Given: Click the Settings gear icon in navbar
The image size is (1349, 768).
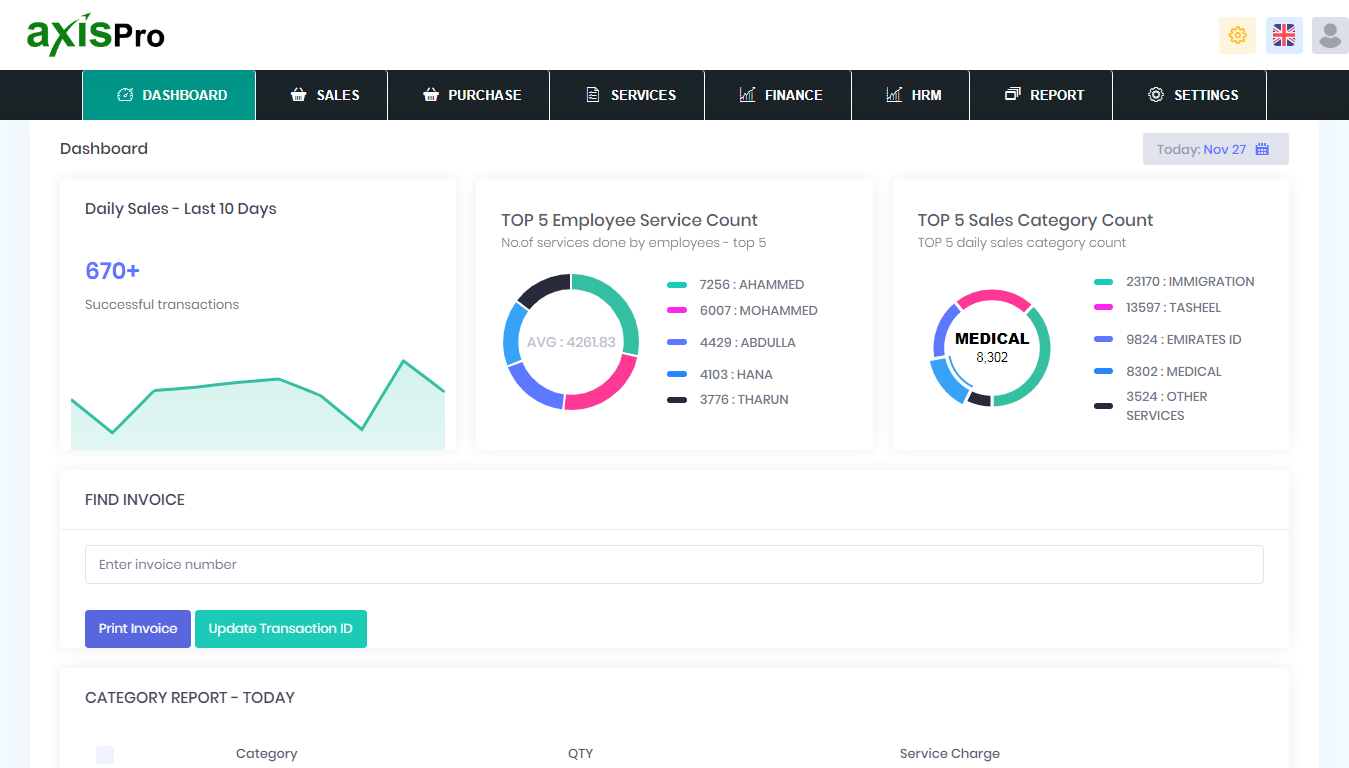Looking at the screenshot, I should tap(1156, 95).
